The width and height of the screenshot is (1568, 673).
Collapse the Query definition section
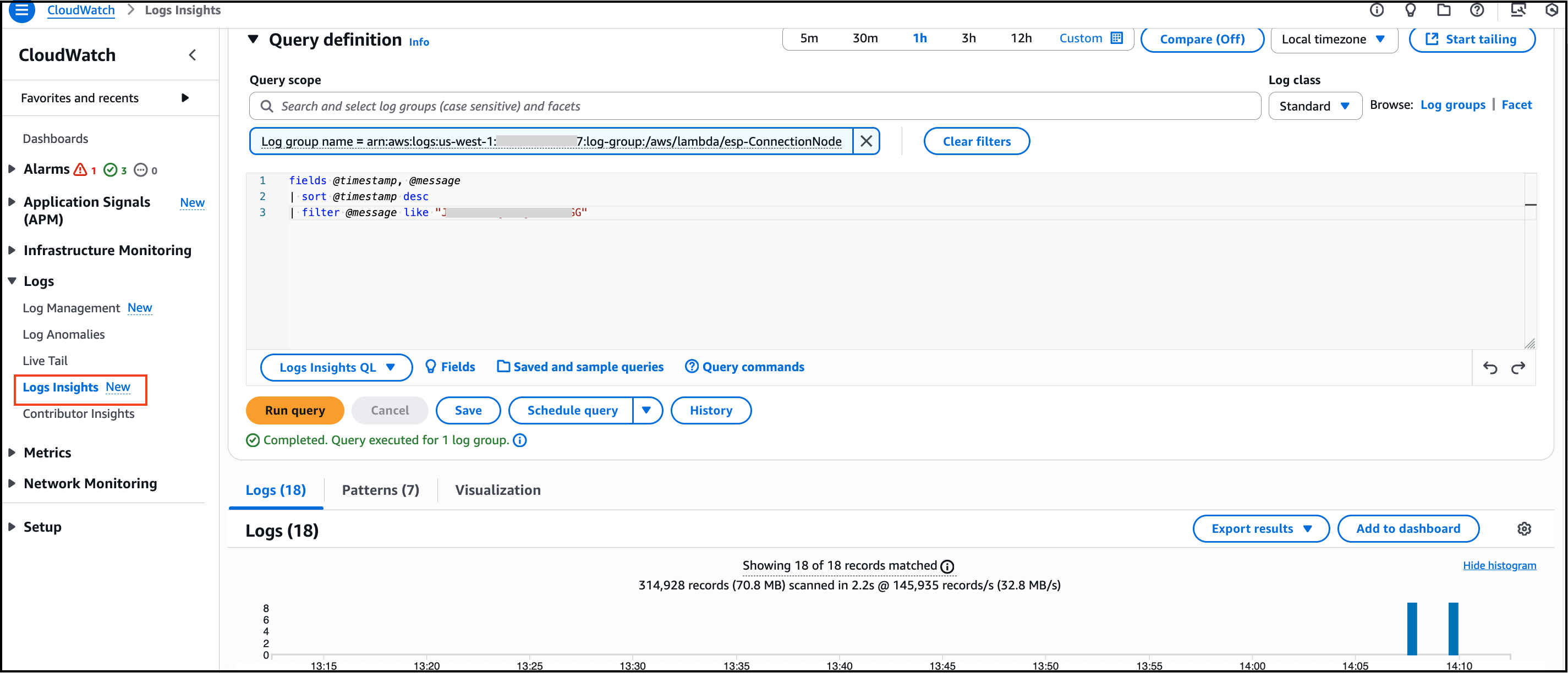(253, 40)
